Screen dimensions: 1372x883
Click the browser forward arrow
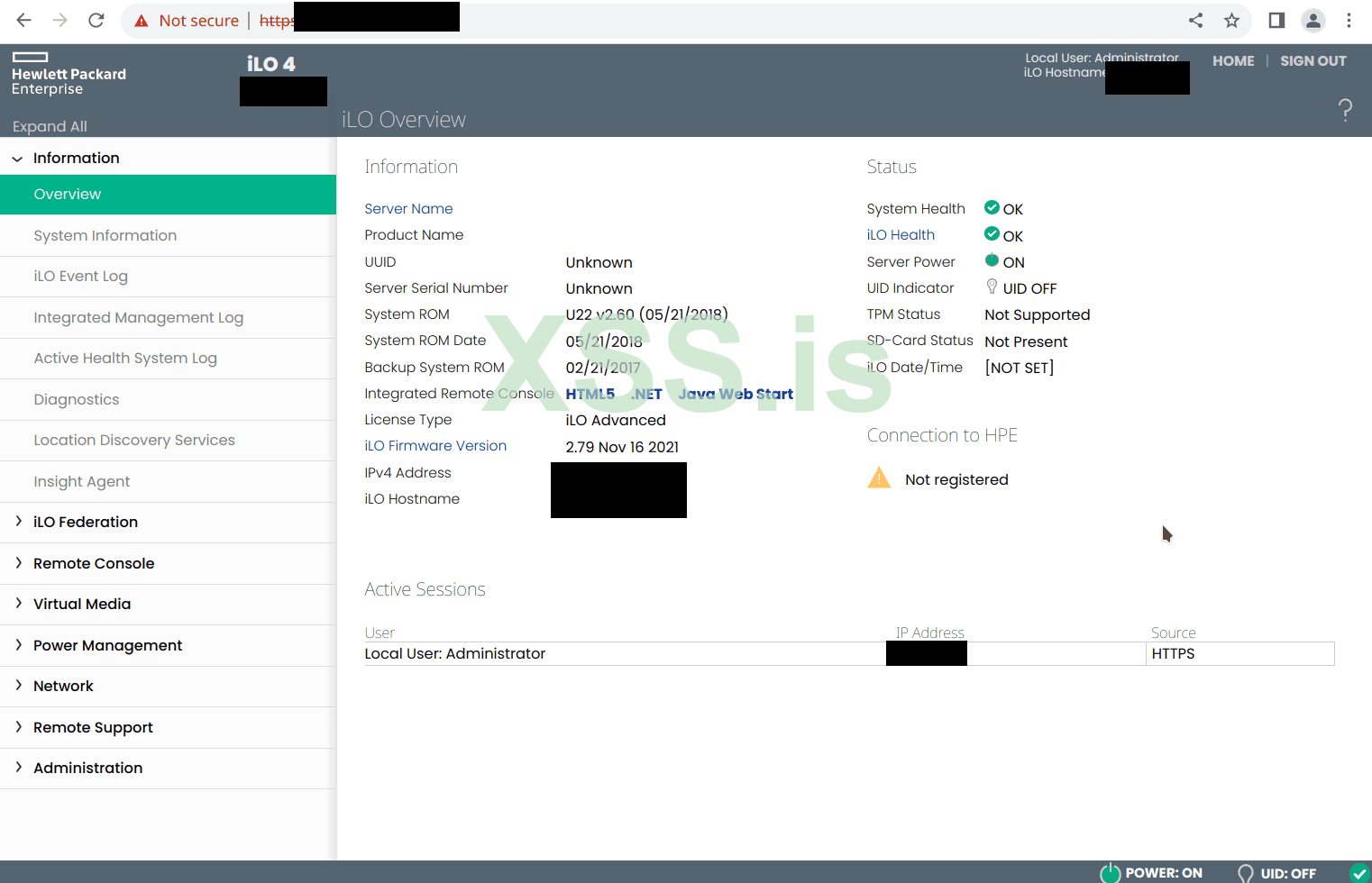click(60, 20)
